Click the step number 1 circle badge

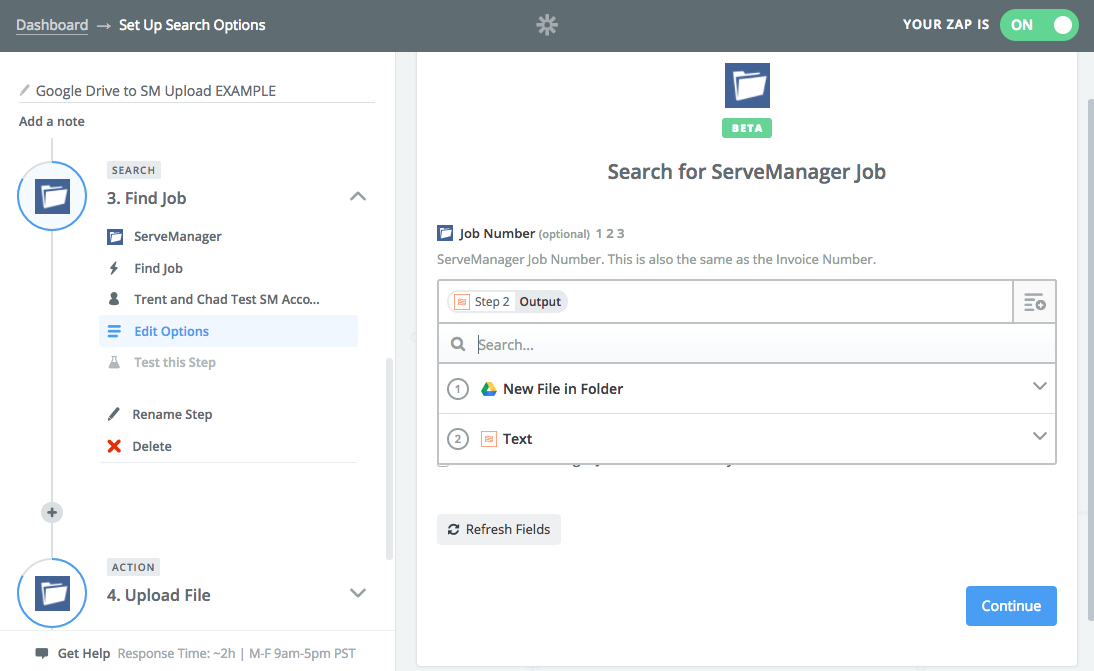pyautogui.click(x=458, y=389)
